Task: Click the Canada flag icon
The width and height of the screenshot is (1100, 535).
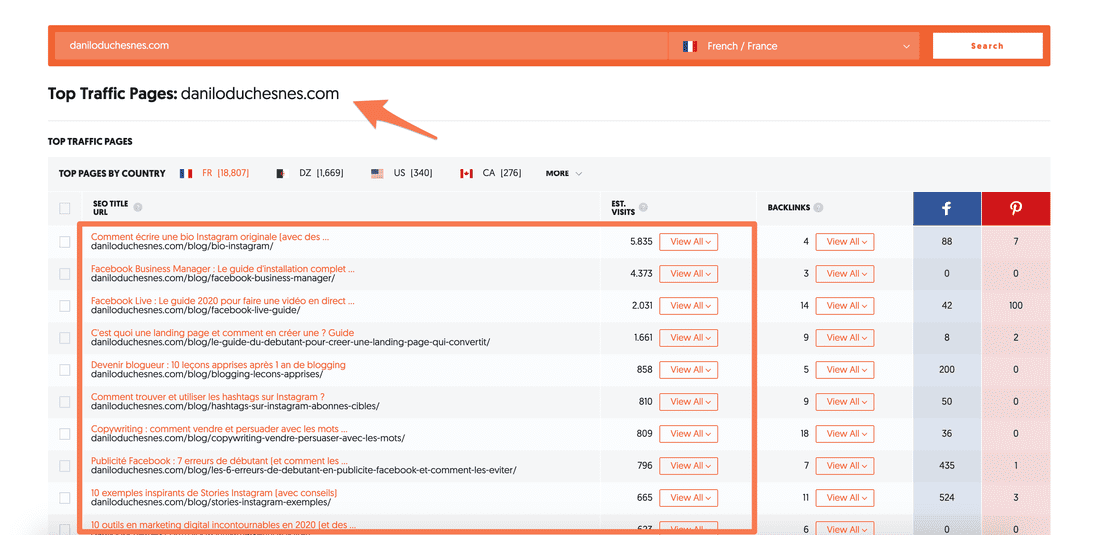Action: coord(466,173)
